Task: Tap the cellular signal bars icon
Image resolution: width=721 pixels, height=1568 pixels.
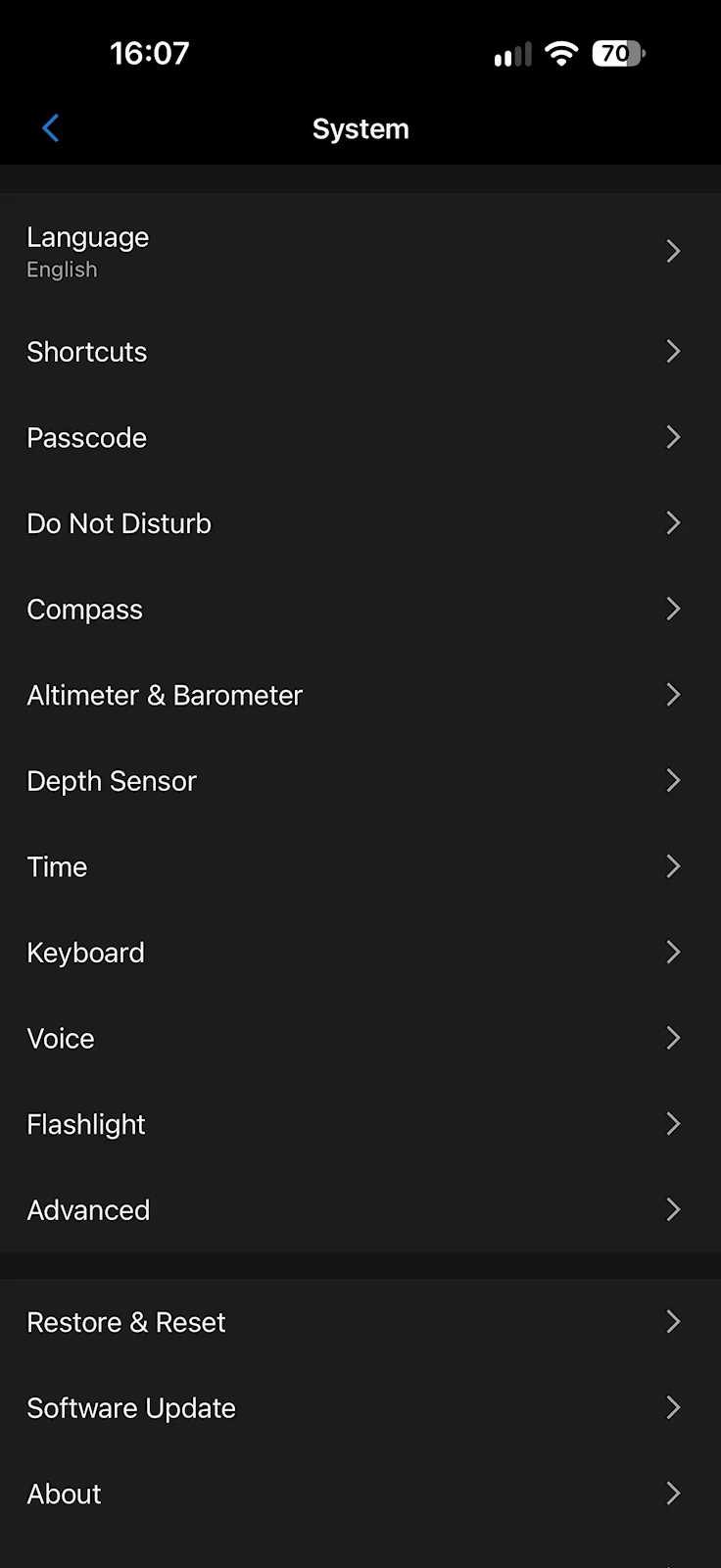Action: click(x=512, y=54)
